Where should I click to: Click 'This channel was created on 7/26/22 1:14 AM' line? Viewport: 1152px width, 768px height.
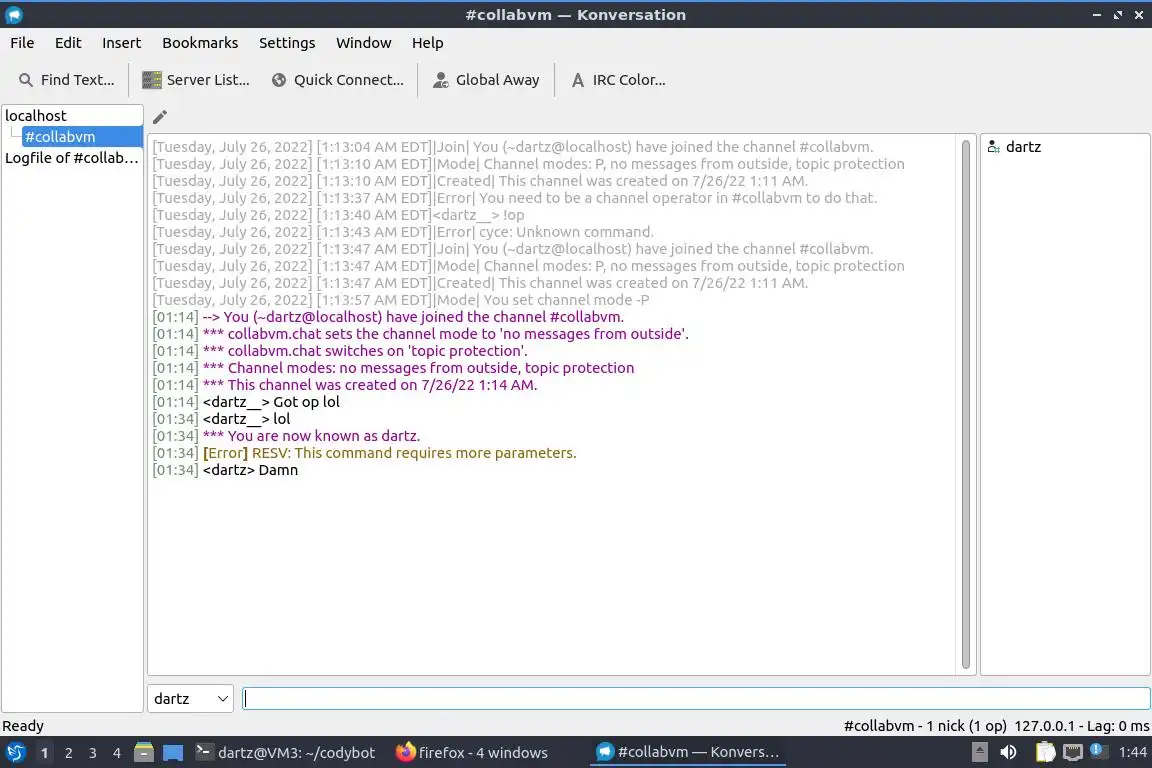[345, 385]
